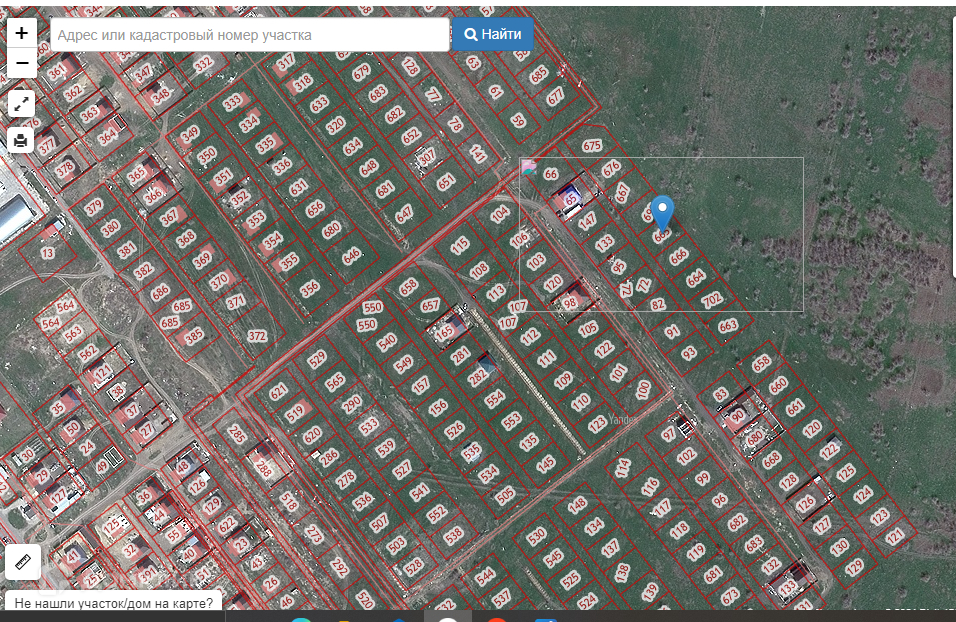Select parcel 349
This screenshot has height=622, width=956.
pos(190,134)
